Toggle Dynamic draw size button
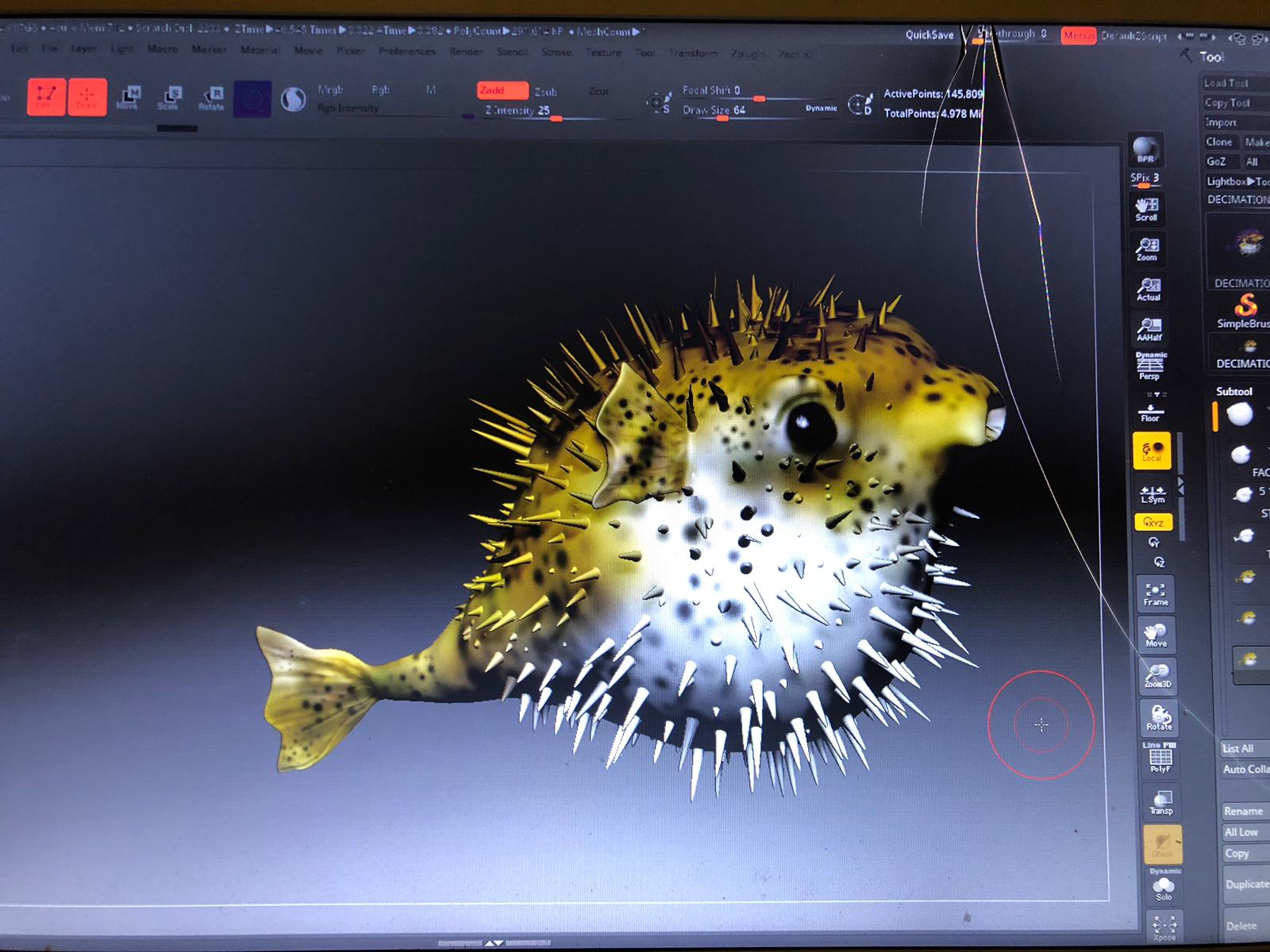This screenshot has width=1270, height=952. point(821,108)
